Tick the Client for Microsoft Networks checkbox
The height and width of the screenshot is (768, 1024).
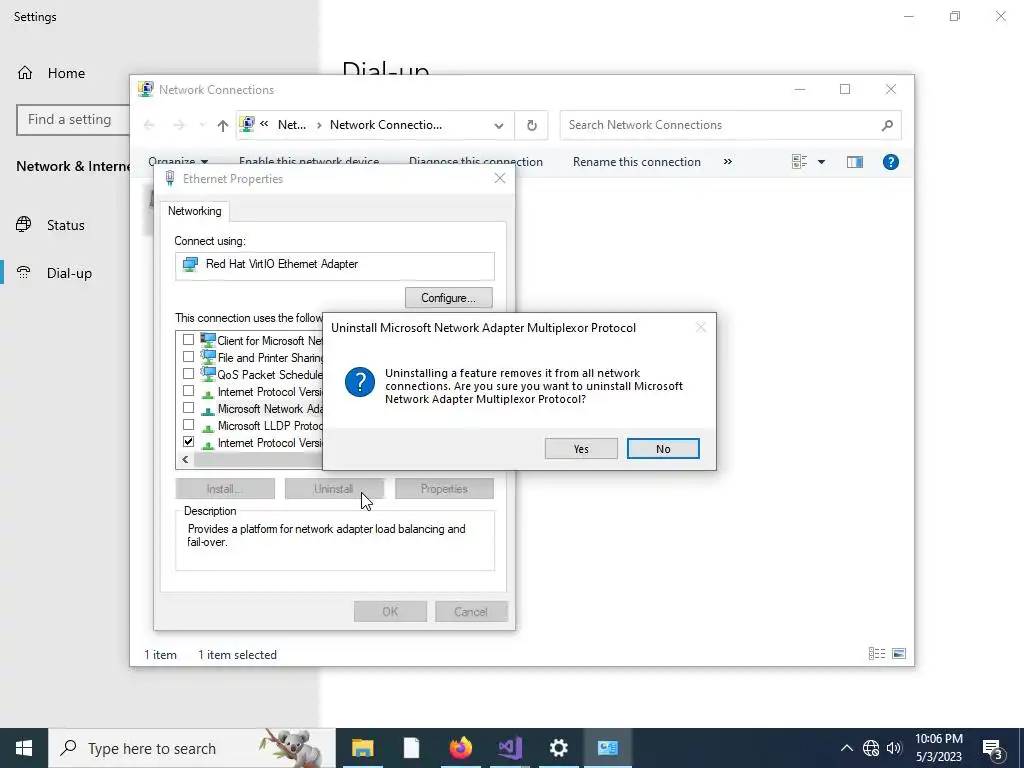[x=189, y=340]
